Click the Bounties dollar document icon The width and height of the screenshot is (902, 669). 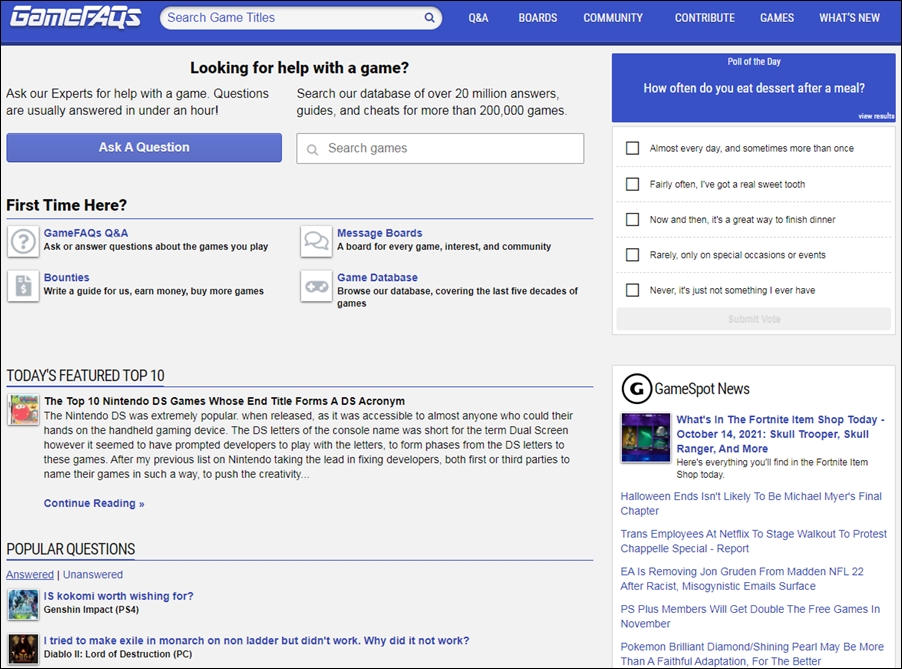pyautogui.click(x=24, y=286)
